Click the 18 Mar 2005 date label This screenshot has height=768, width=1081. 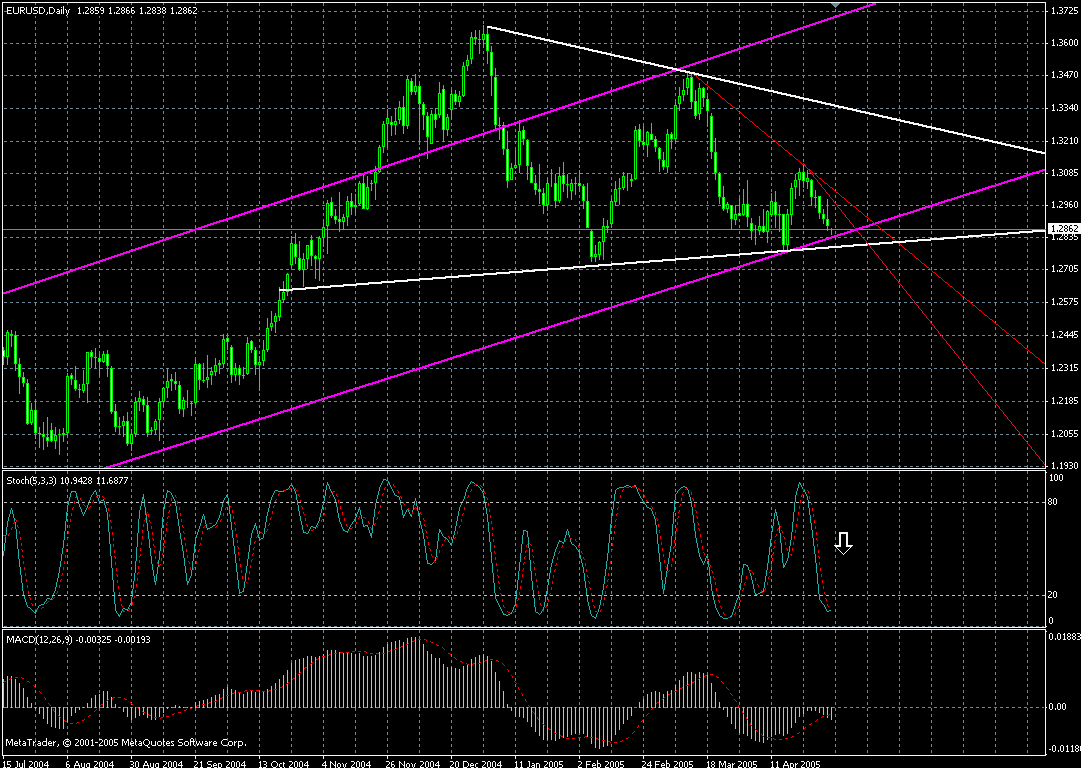tap(732, 763)
